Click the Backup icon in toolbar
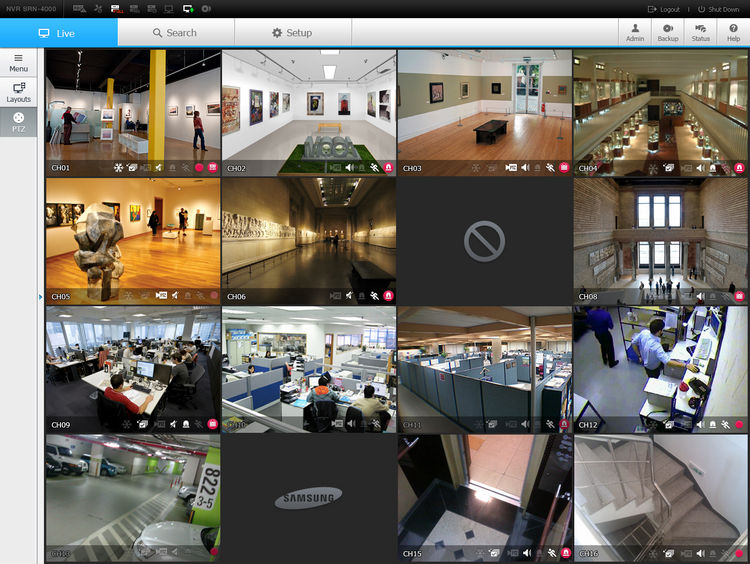Screen dimensions: 750x564 (667, 32)
